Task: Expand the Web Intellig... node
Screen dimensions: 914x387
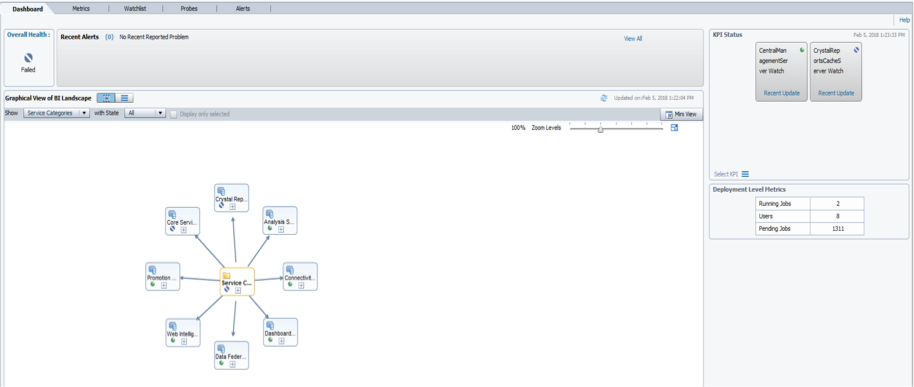Action: tap(184, 341)
